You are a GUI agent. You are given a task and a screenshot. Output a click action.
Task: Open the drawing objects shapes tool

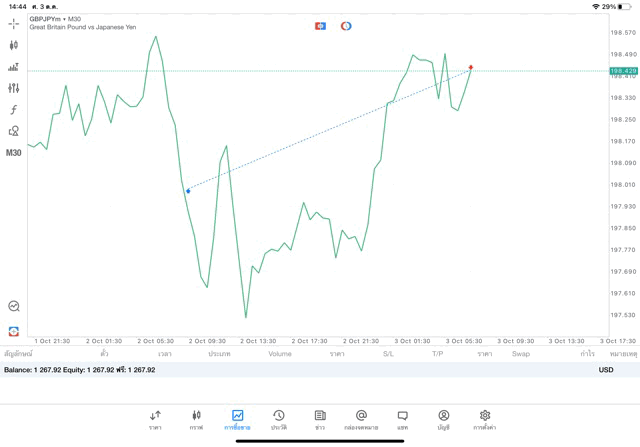[13, 131]
